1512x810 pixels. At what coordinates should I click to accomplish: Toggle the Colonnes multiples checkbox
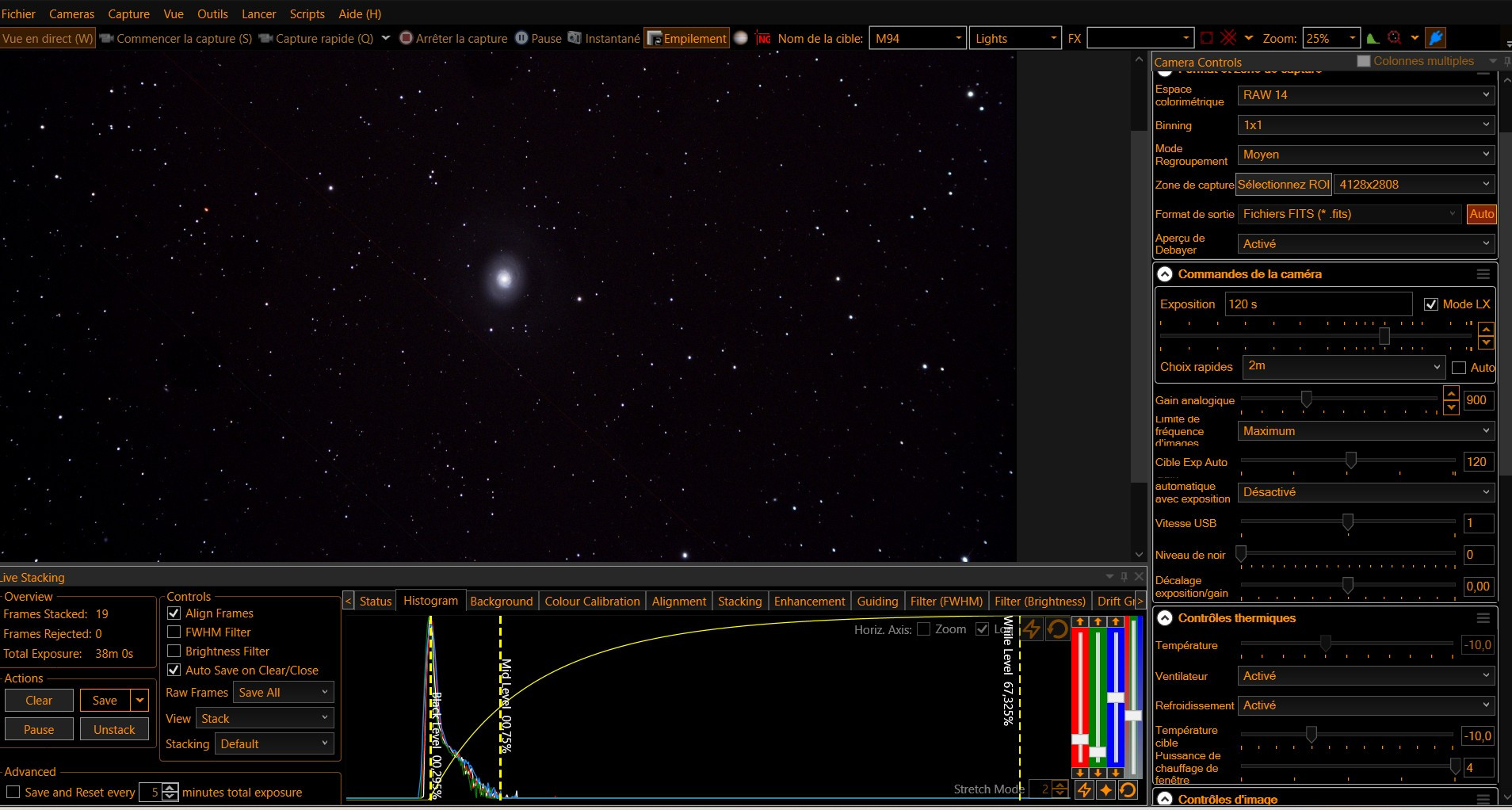pos(1364,61)
